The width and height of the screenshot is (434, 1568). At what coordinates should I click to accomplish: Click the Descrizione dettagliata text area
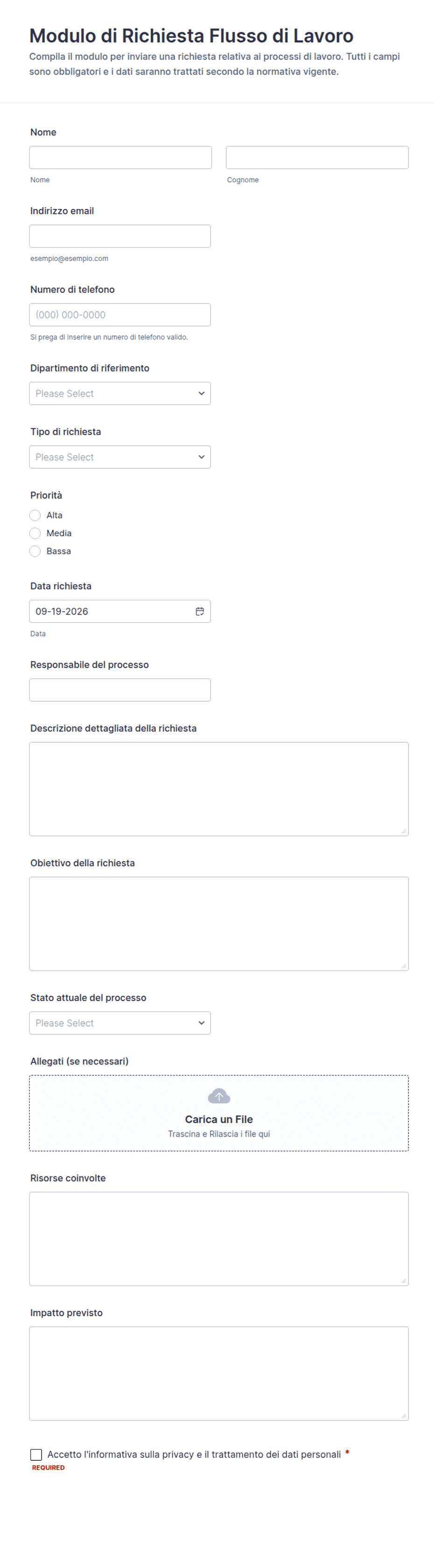(219, 789)
